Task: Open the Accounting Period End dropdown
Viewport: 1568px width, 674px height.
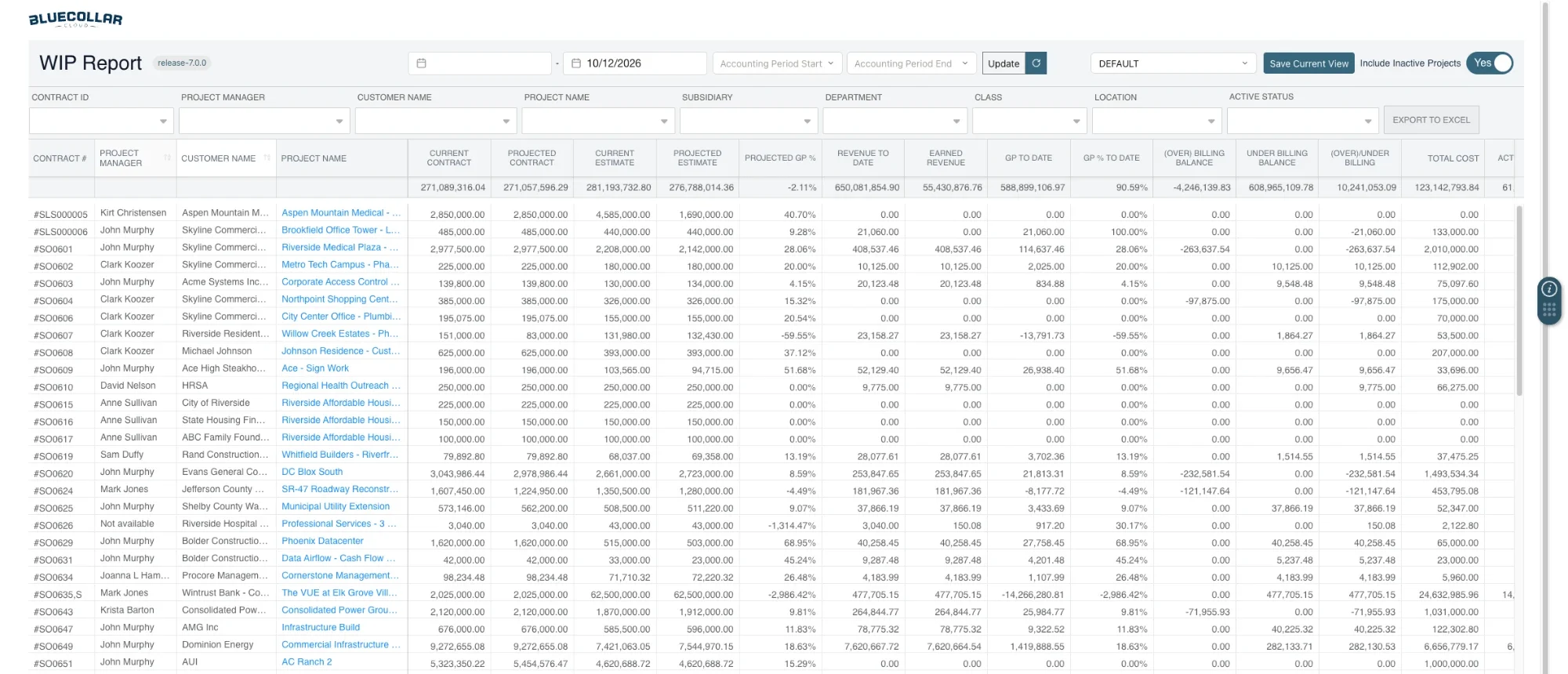Action: tap(911, 63)
